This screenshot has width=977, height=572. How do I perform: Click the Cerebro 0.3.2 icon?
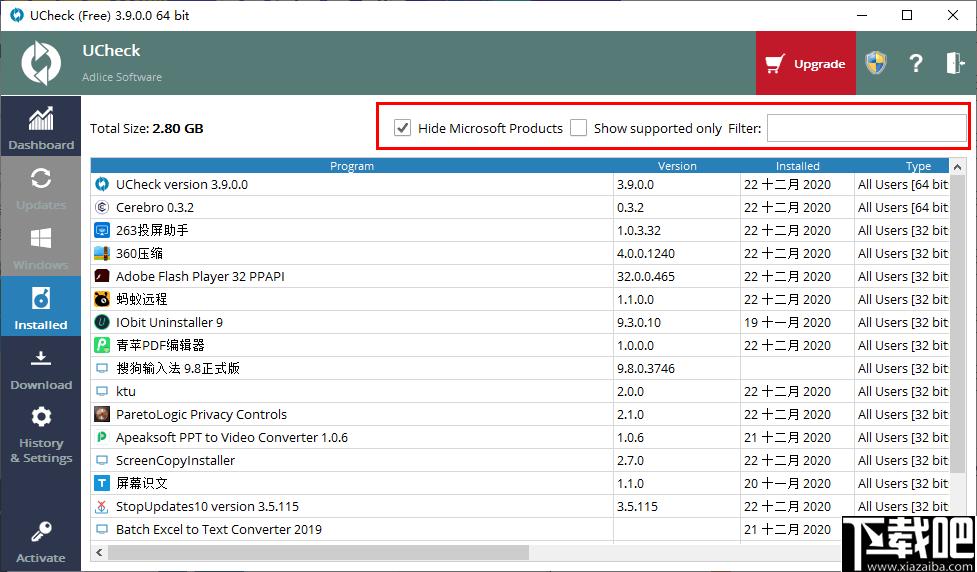pos(102,207)
